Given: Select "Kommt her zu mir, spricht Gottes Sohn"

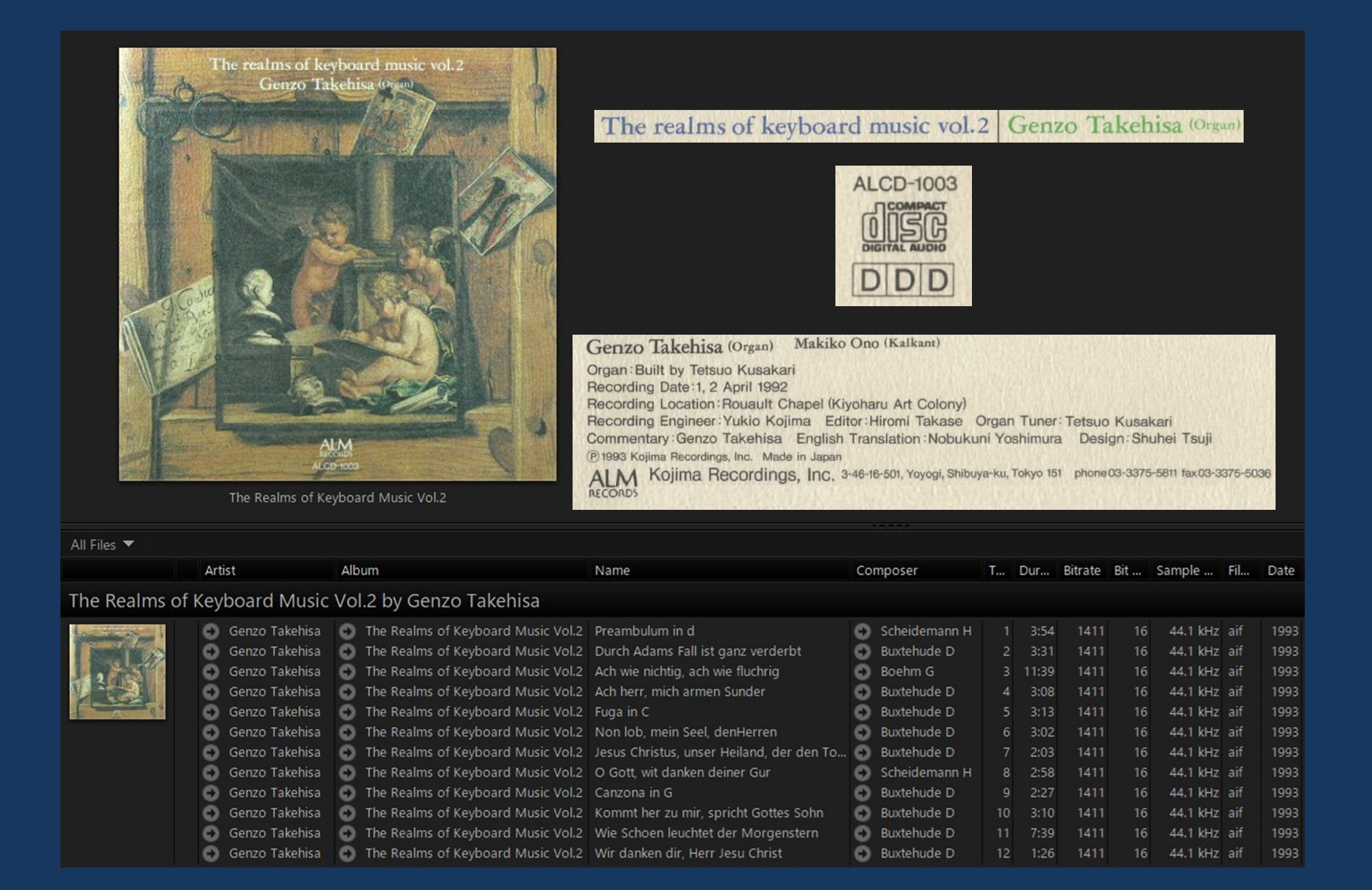Looking at the screenshot, I should pyautogui.click(x=708, y=813).
